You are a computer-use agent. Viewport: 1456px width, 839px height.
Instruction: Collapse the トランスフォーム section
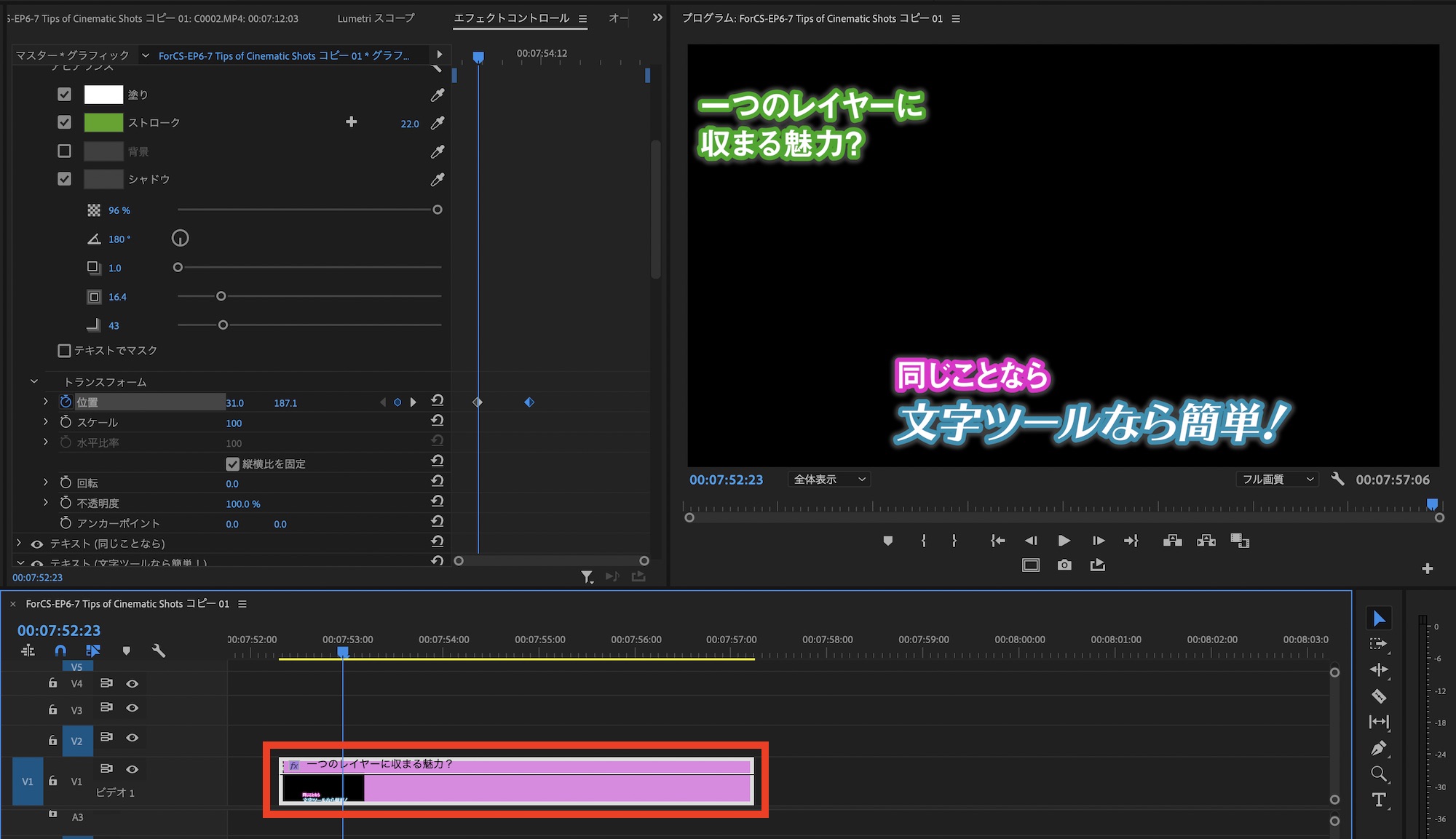pos(33,381)
